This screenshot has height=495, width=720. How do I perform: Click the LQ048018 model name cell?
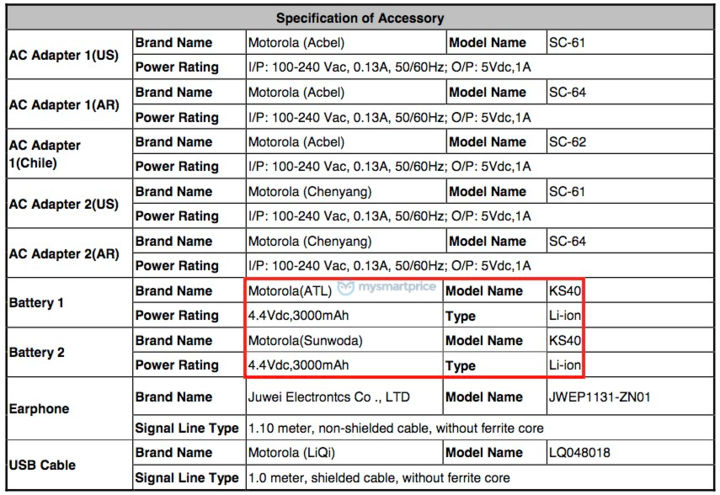tap(578, 453)
